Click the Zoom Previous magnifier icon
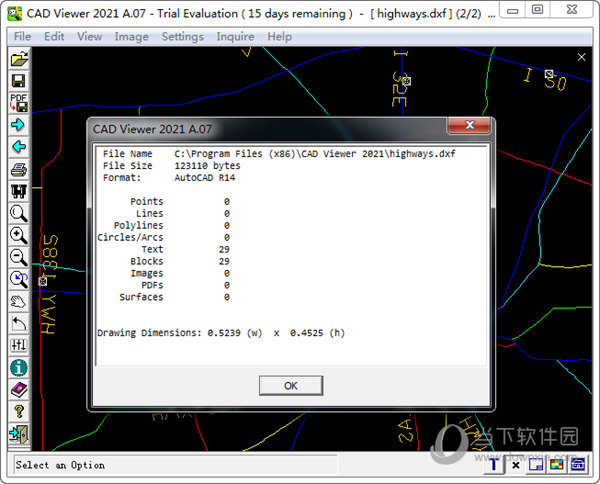Image resolution: width=600 pixels, height=484 pixels. coord(19,279)
